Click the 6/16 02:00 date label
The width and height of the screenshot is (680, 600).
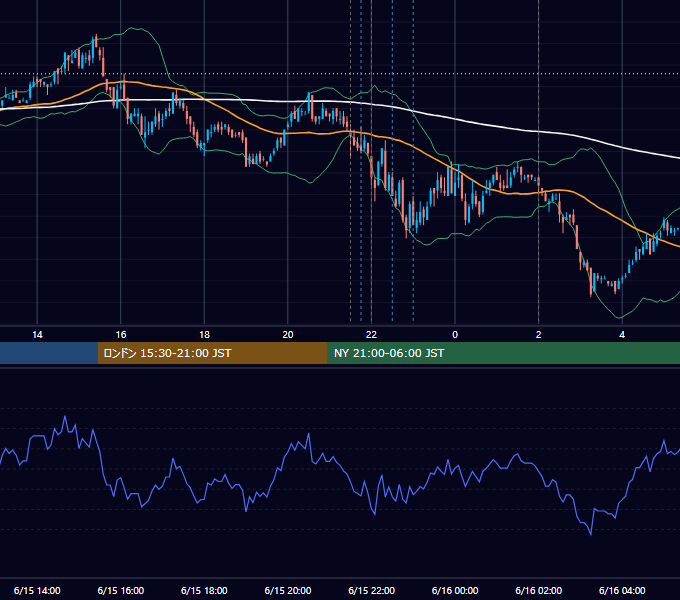[539, 590]
